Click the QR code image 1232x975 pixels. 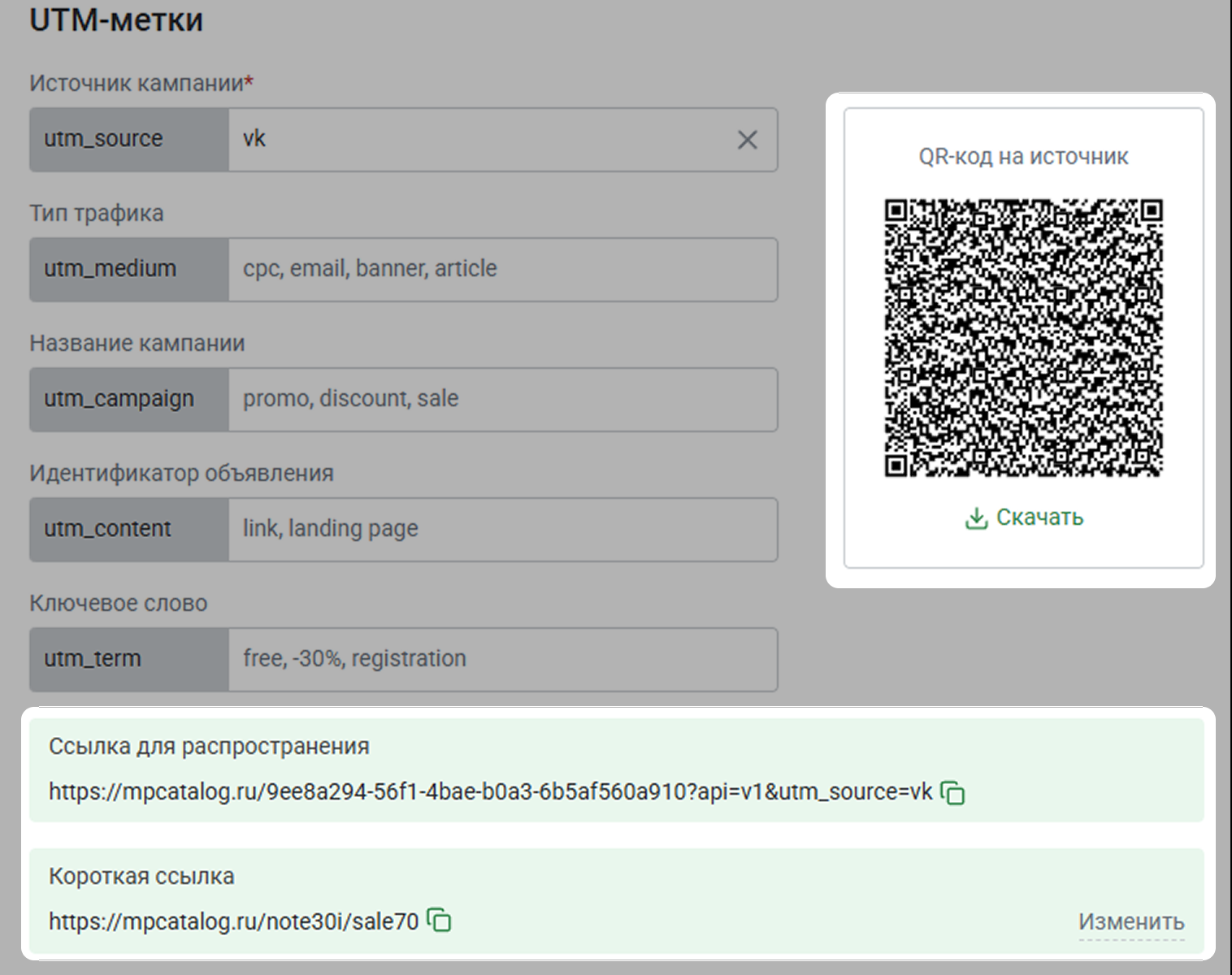coord(1023,337)
